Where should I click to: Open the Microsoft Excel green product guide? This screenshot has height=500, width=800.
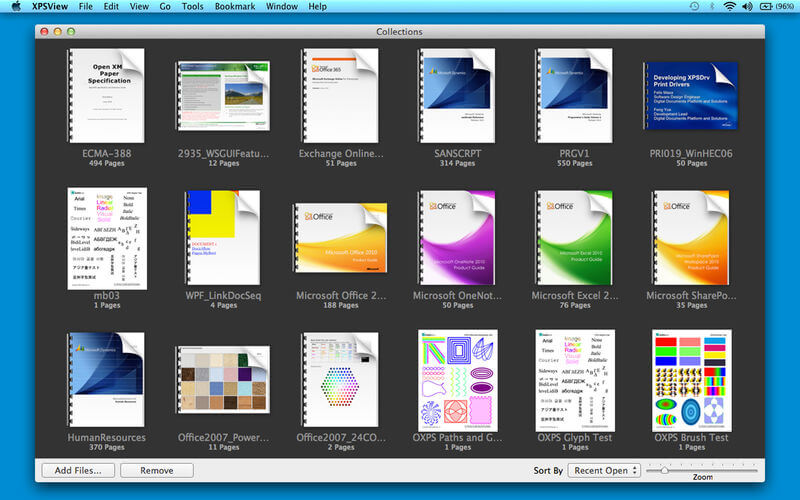[x=574, y=237]
